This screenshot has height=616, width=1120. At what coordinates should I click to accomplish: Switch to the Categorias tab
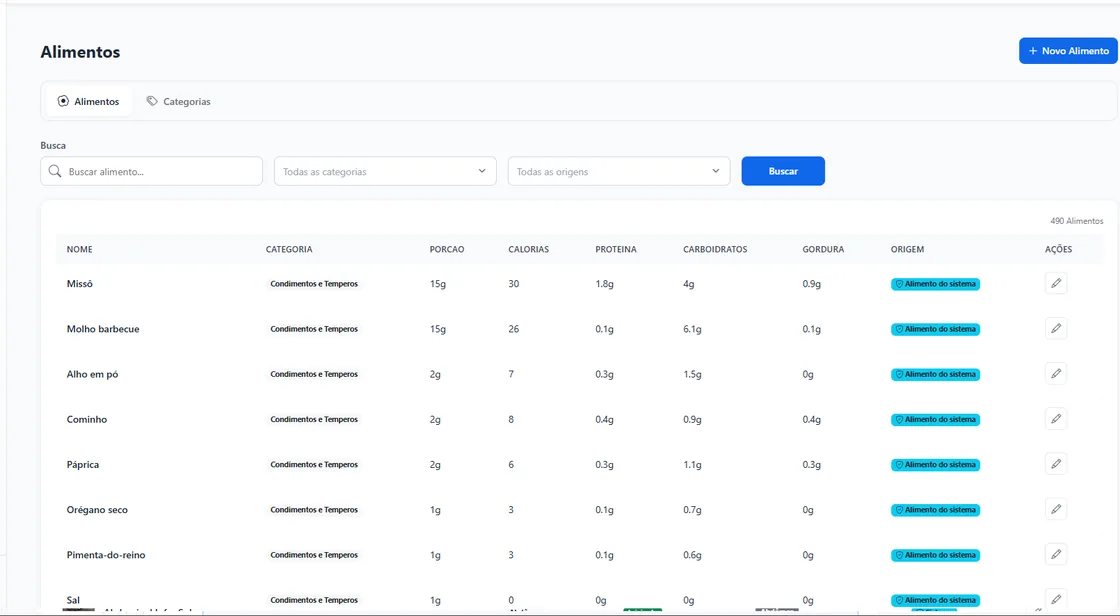pyautogui.click(x=179, y=101)
